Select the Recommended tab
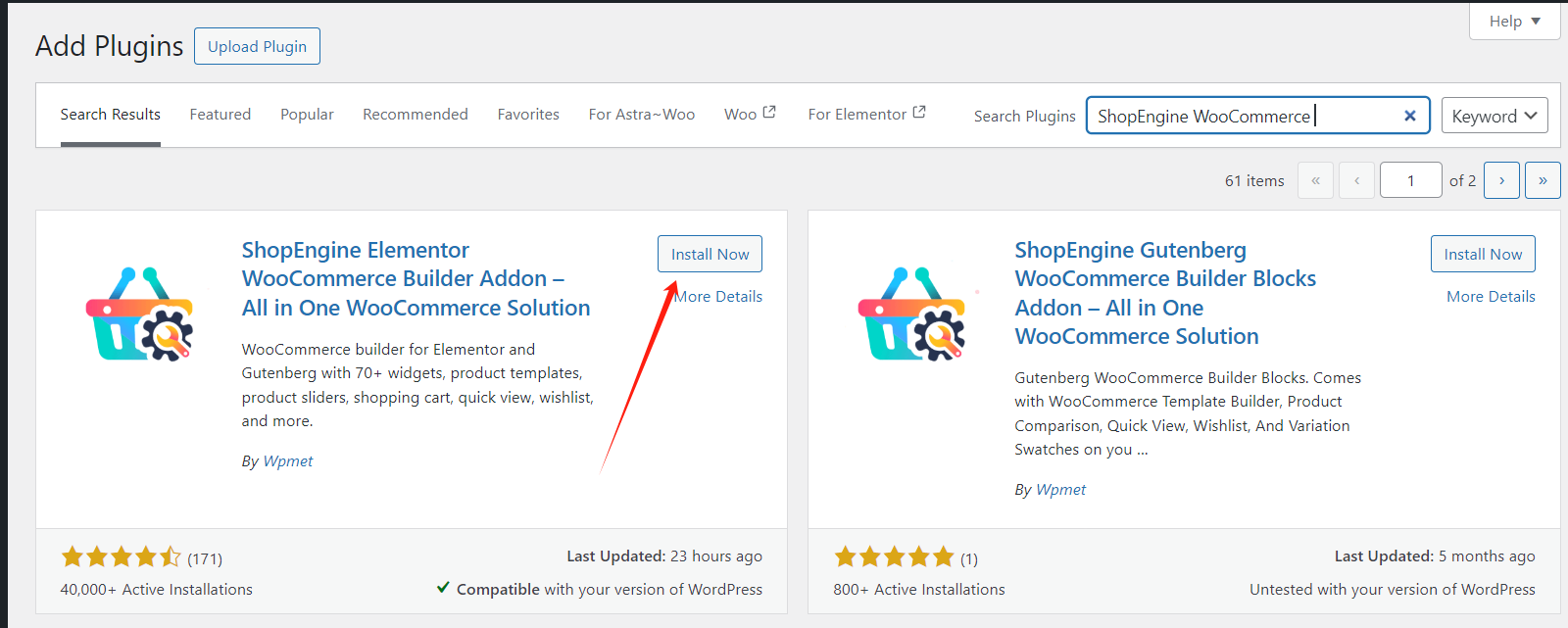Image resolution: width=1568 pixels, height=628 pixels. 416,115
